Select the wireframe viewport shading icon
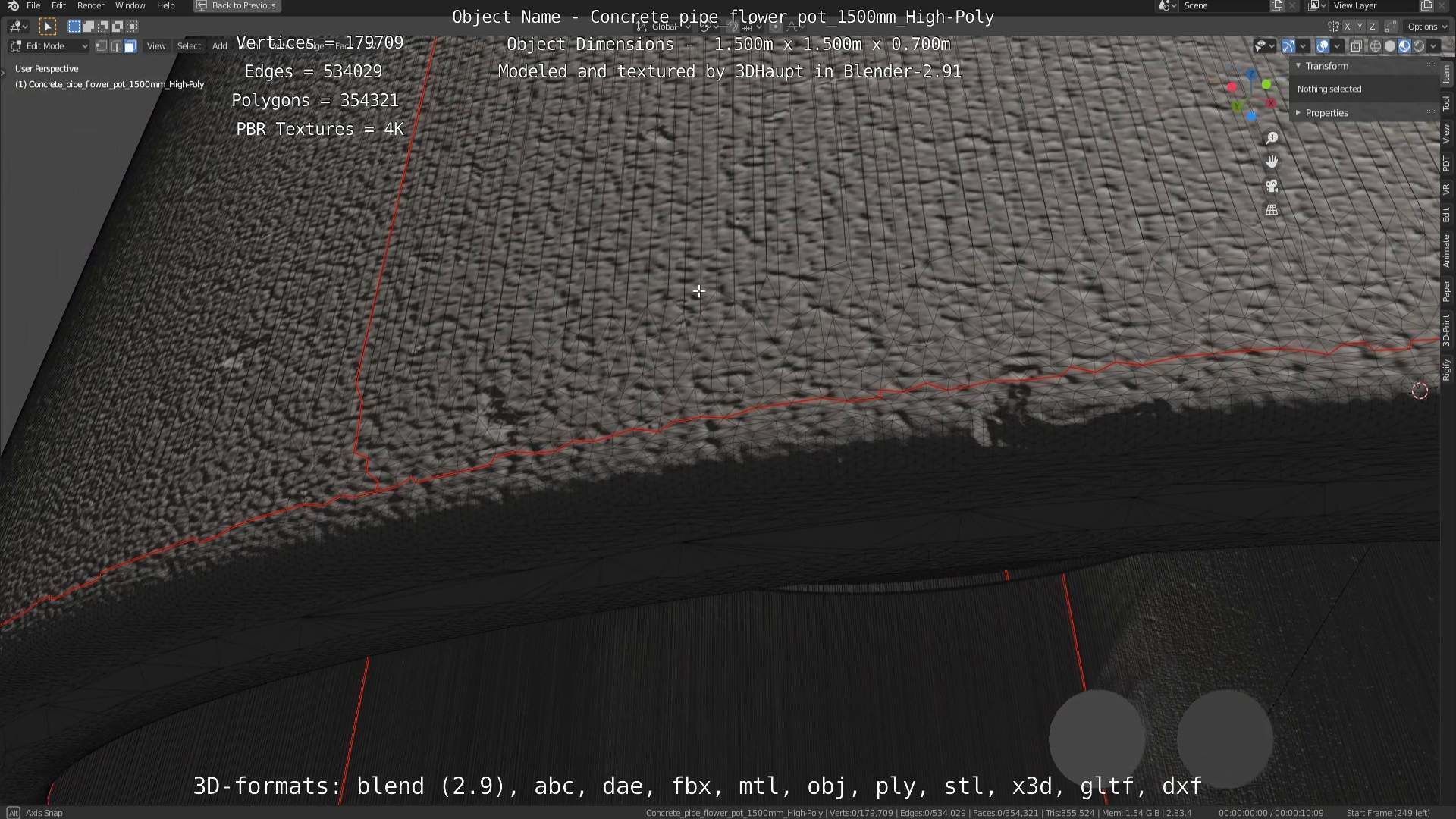Image resolution: width=1456 pixels, height=819 pixels. 1375,46
